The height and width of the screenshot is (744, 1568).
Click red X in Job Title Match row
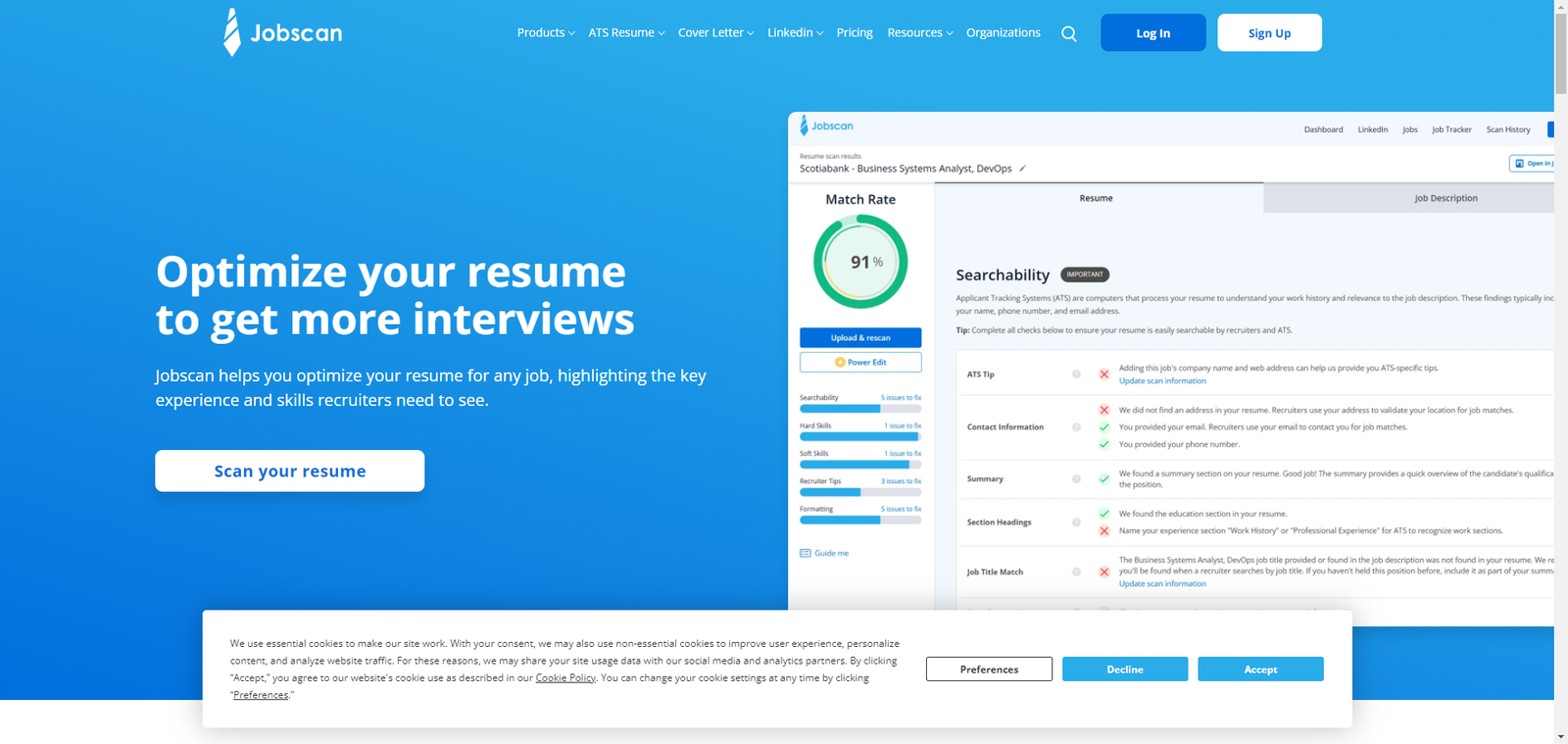pyautogui.click(x=1104, y=571)
